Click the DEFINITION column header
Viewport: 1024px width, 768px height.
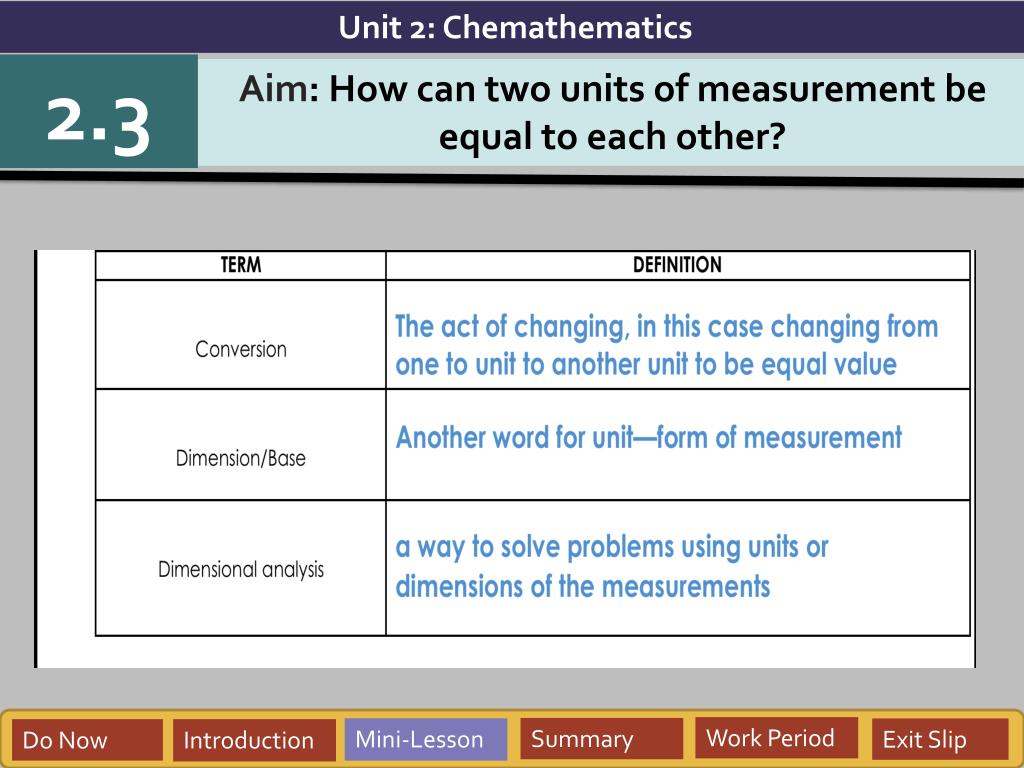677,264
